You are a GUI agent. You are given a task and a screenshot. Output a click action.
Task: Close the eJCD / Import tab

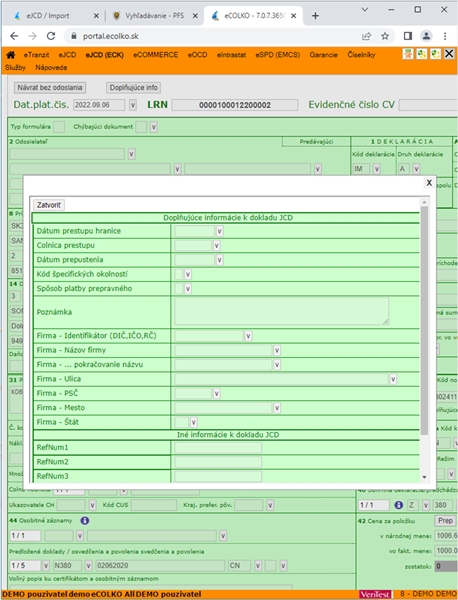point(96,16)
